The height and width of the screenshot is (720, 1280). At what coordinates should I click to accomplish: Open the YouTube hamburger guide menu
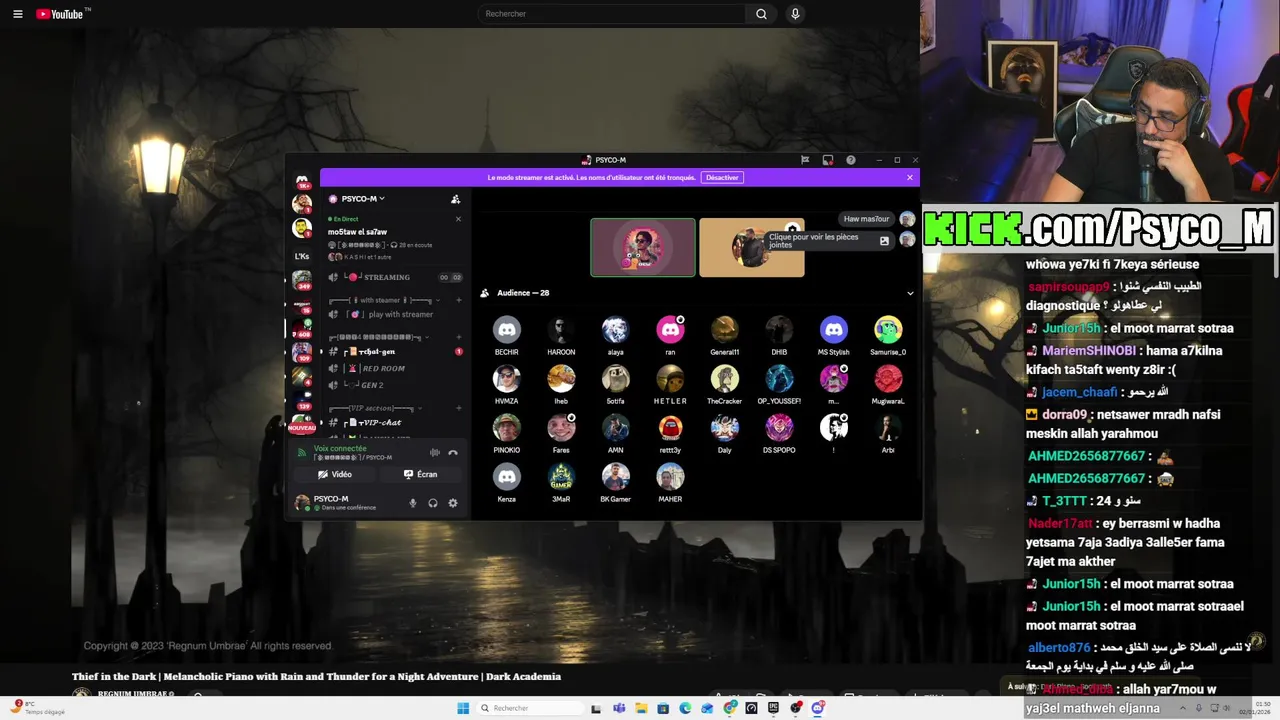click(x=17, y=14)
